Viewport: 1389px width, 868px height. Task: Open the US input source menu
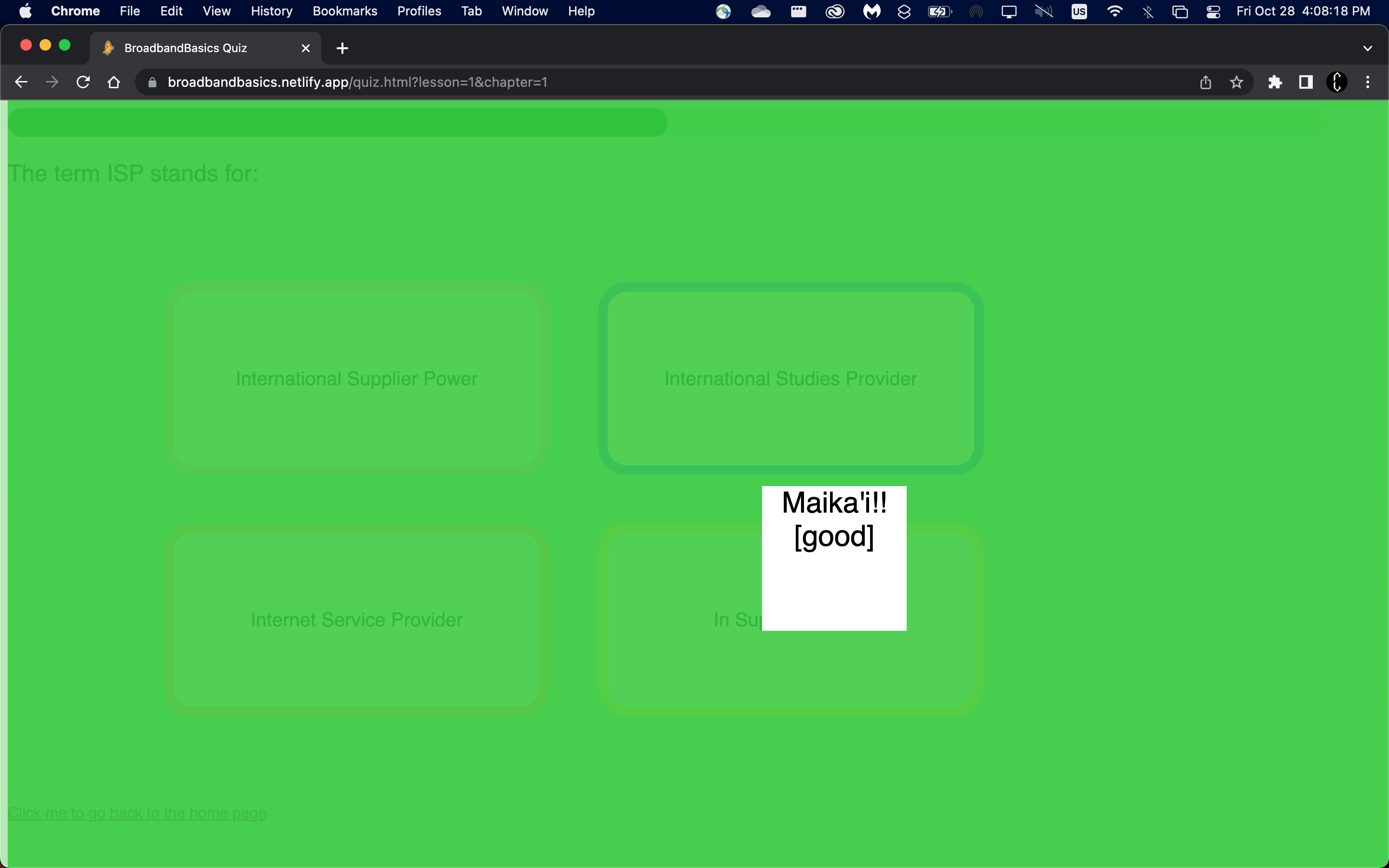tap(1078, 12)
